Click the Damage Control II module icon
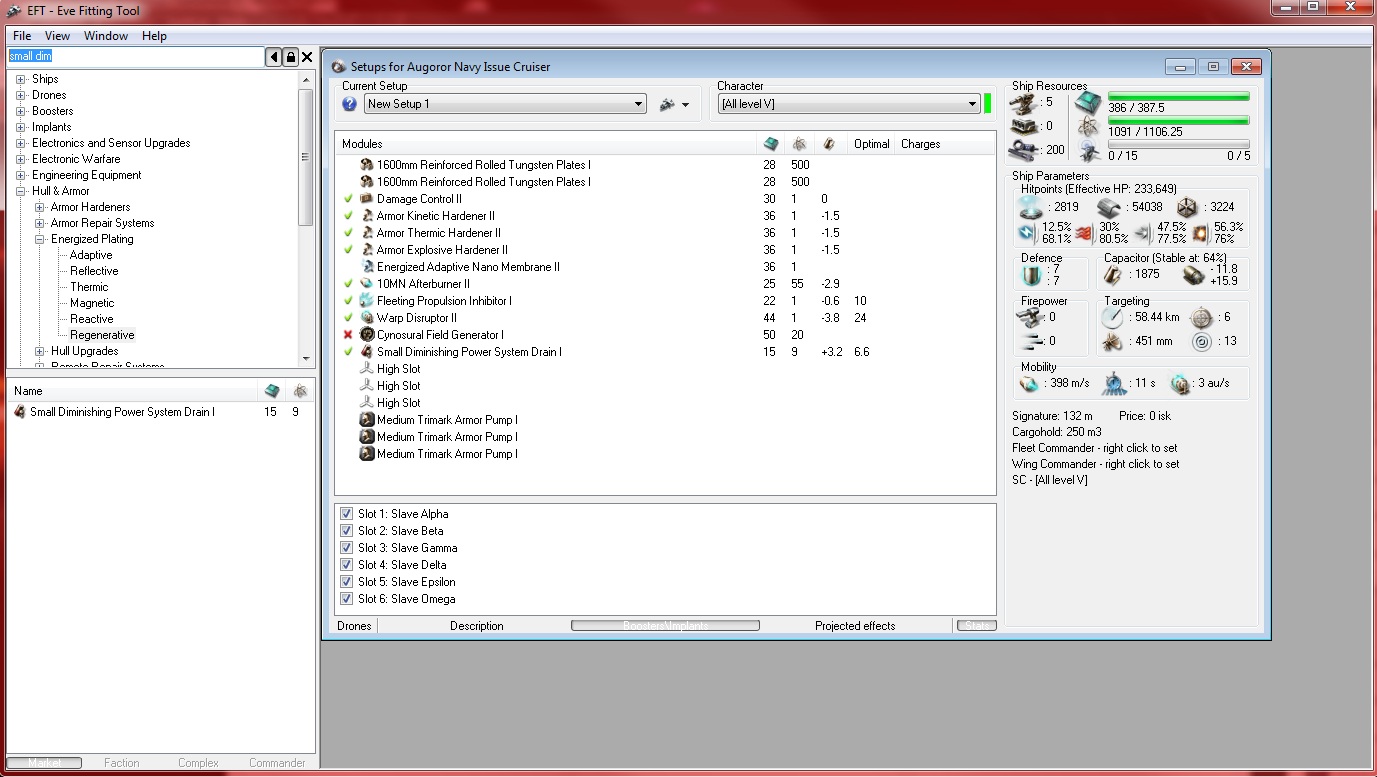This screenshot has width=1377, height=777. (367, 199)
